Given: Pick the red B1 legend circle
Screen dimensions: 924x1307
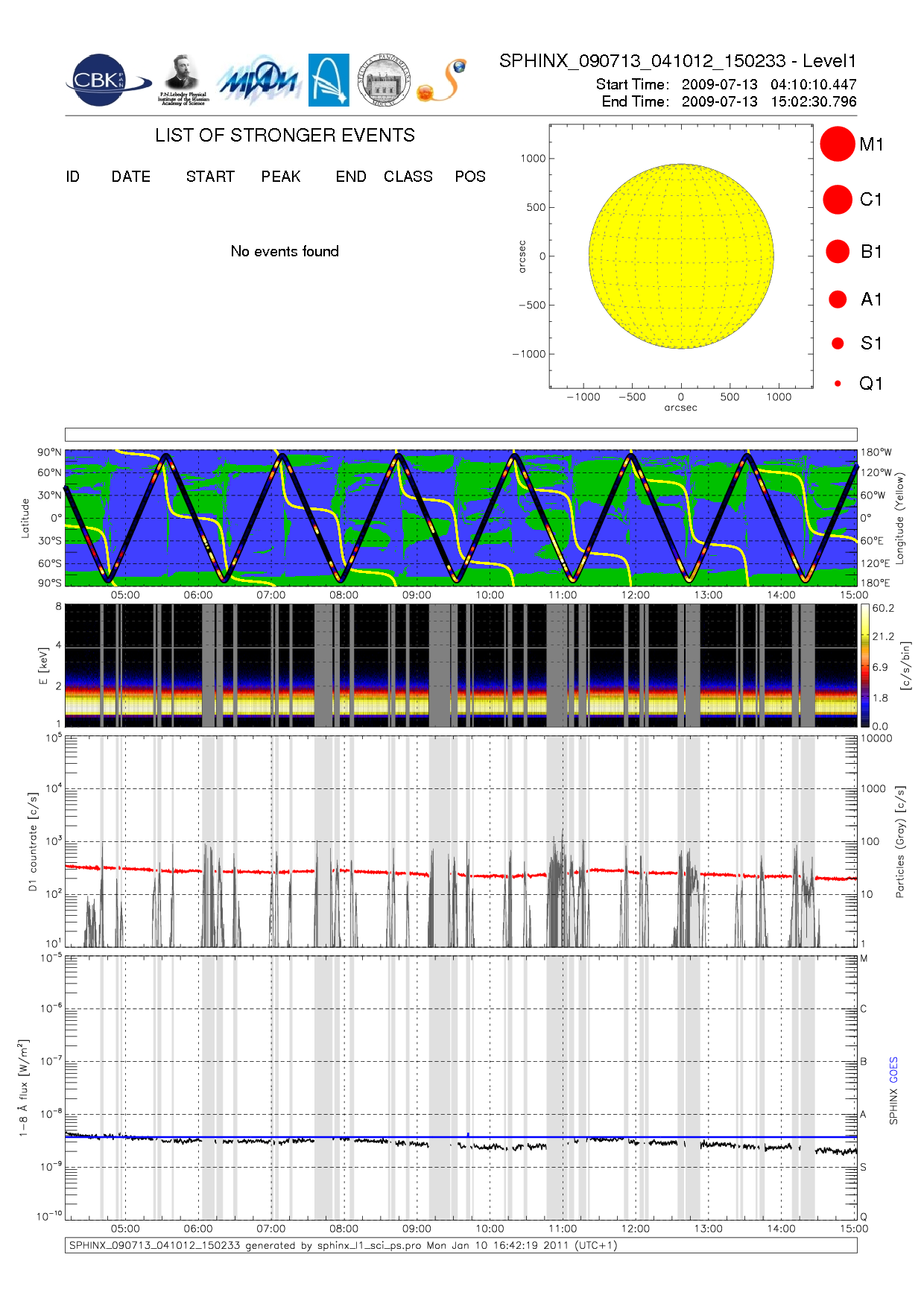Looking at the screenshot, I should pyautogui.click(x=838, y=252).
